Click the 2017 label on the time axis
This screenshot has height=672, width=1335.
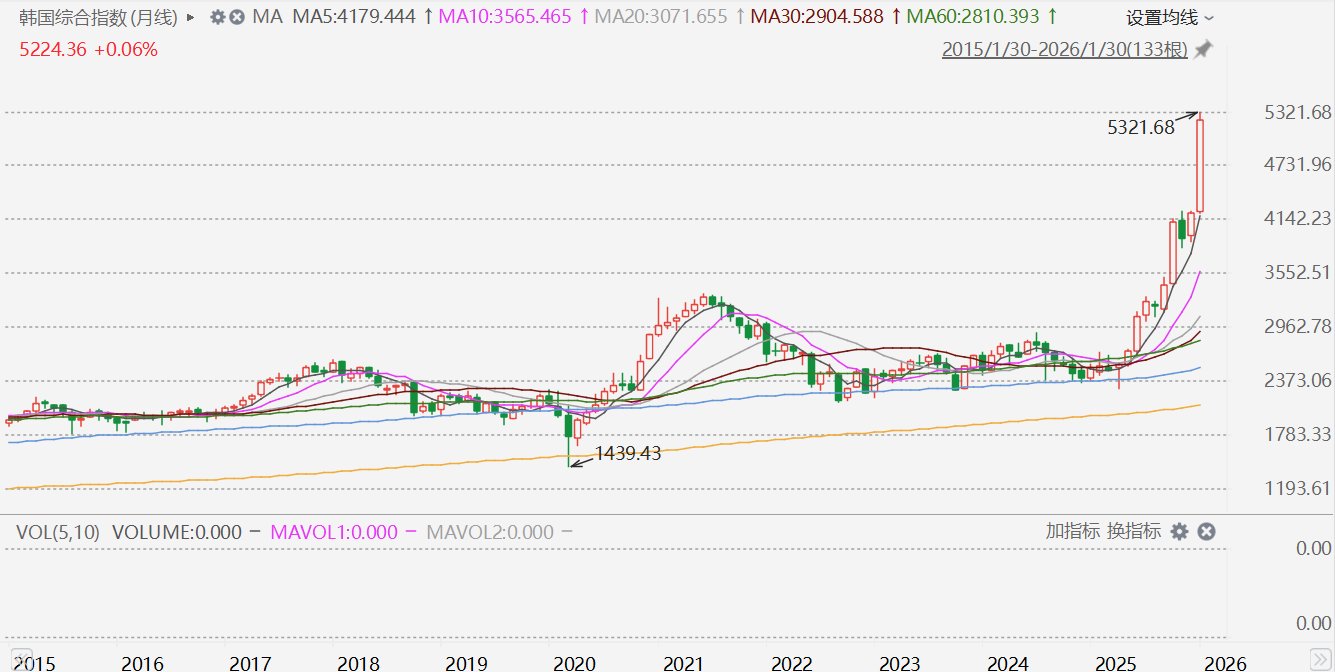(x=250, y=662)
